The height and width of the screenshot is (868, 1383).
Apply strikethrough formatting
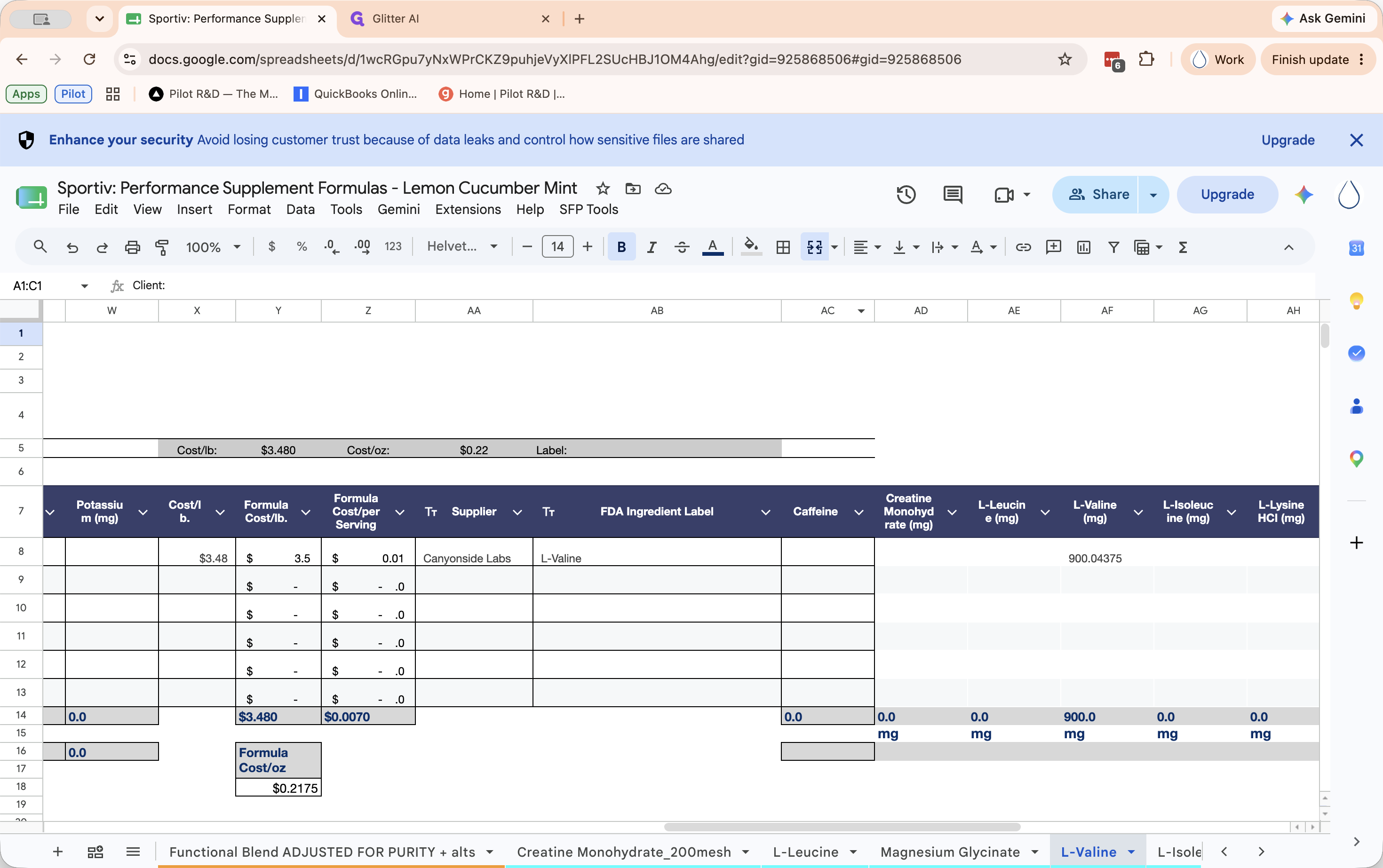tap(682, 247)
